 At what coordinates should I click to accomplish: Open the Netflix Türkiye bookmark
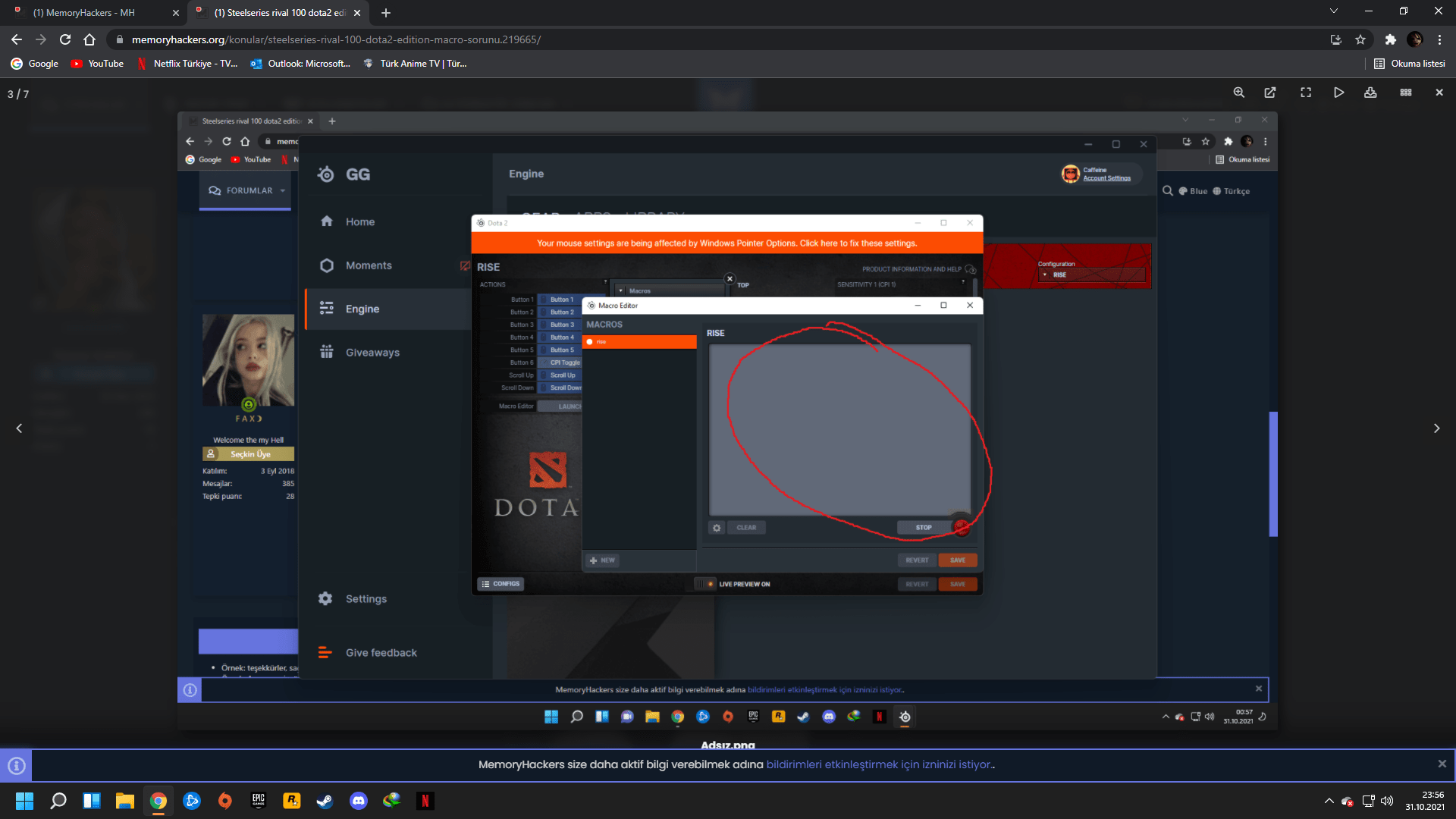coord(187,64)
